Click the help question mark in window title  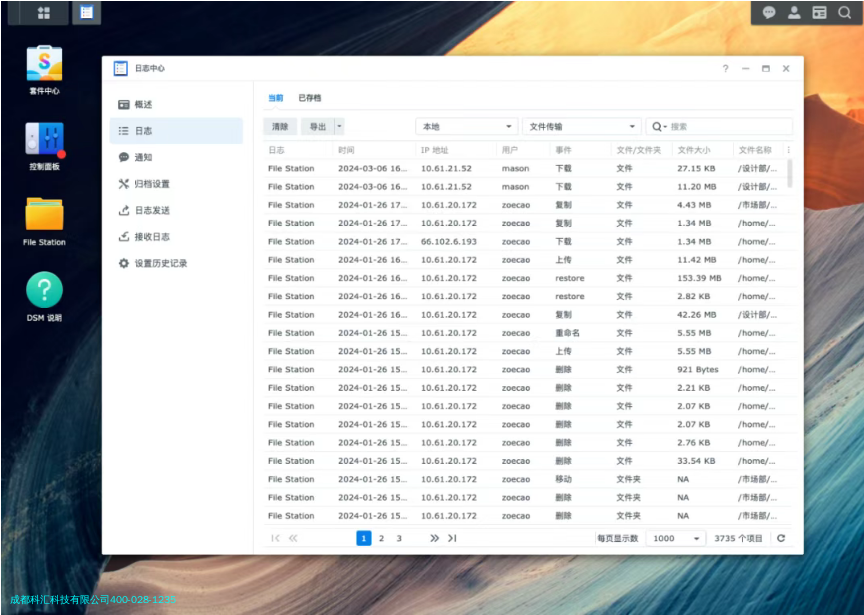pos(726,69)
